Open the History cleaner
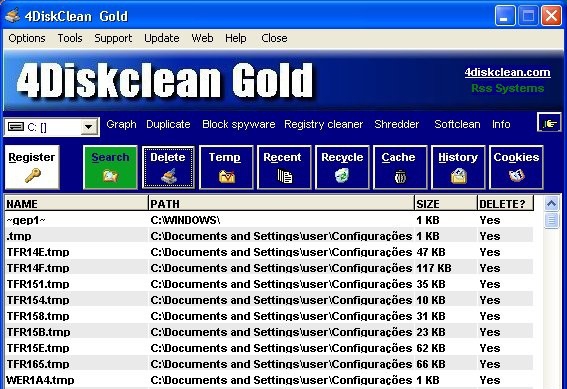567x389 pixels. tap(458, 167)
